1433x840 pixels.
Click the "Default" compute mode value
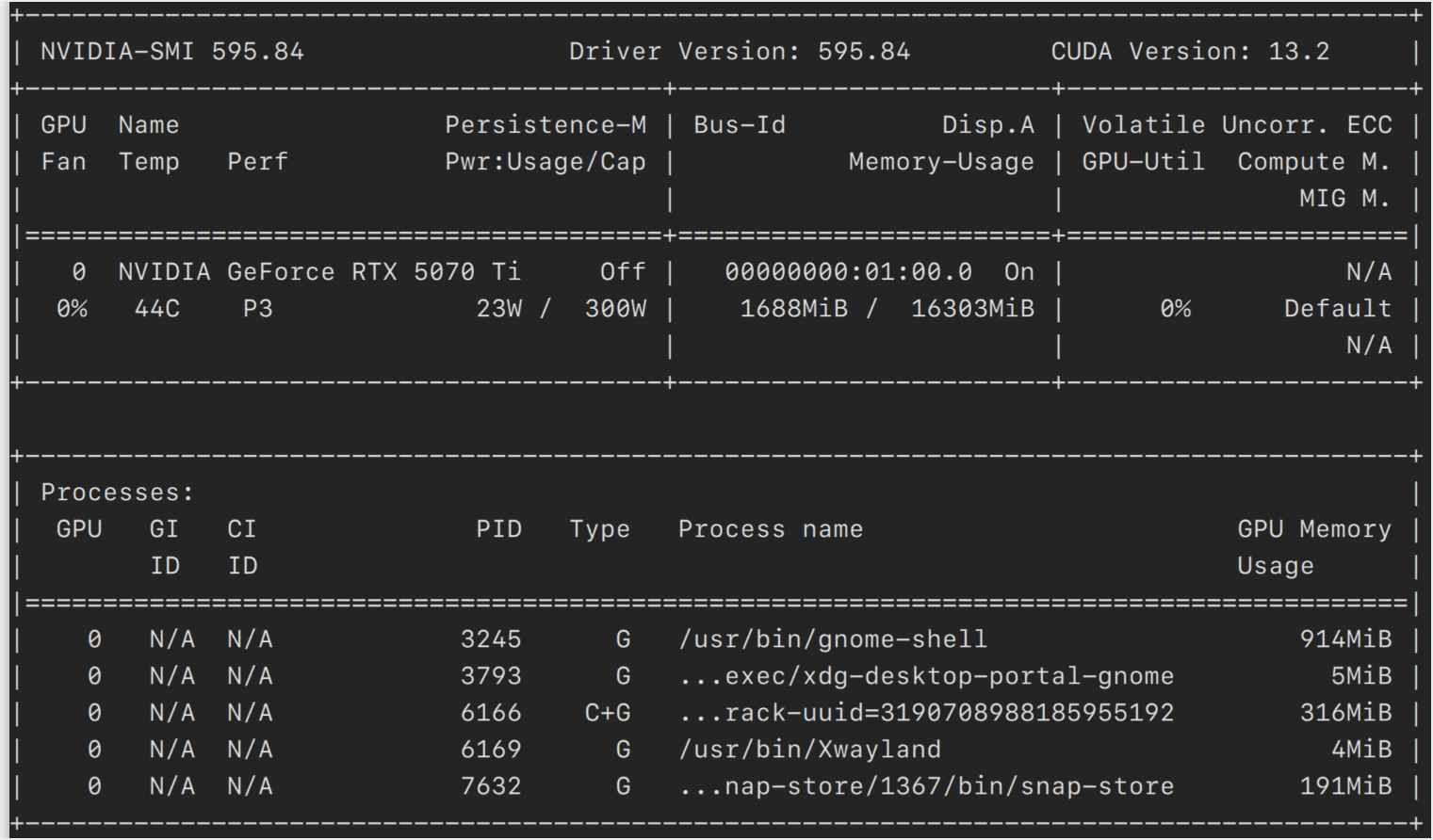pyautogui.click(x=1338, y=309)
